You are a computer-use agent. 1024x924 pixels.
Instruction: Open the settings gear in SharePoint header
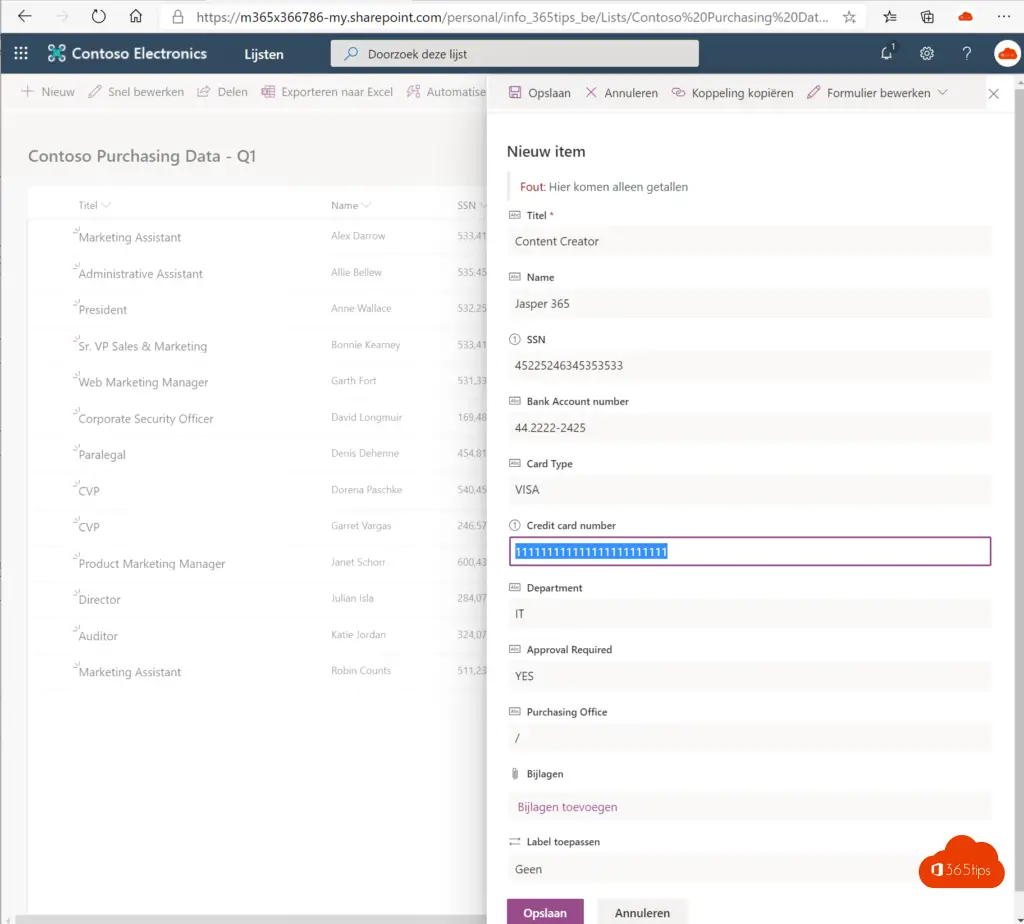pos(927,53)
